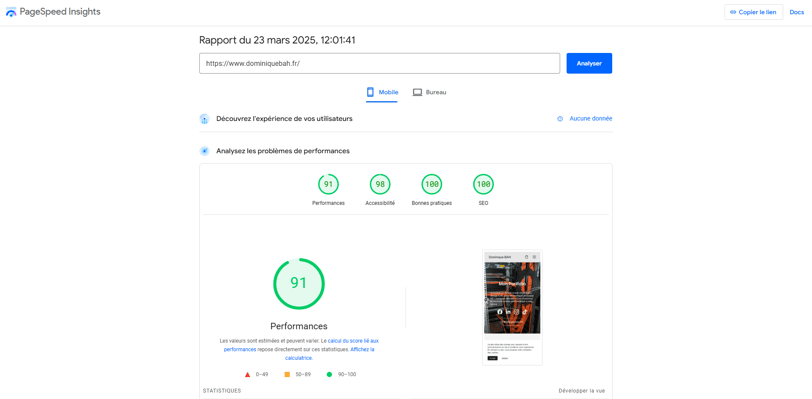Image resolution: width=812 pixels, height=399 pixels.
Task: Click the desktop monitor icon for Bureau
Action: click(417, 92)
